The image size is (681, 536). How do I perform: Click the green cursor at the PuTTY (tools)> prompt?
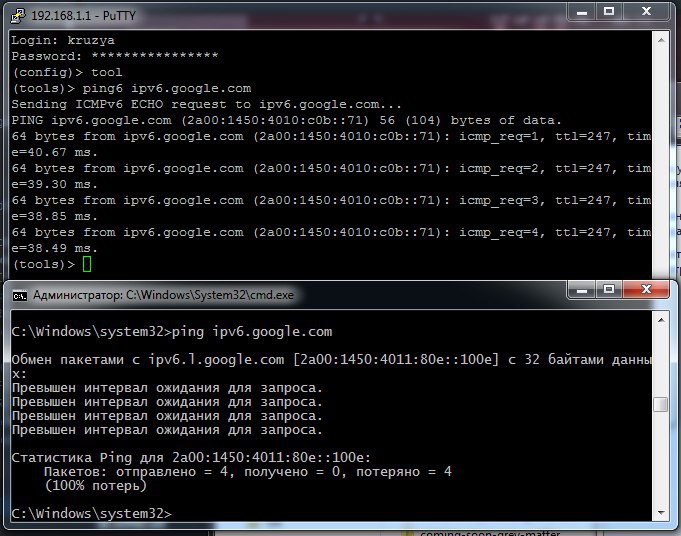(x=87, y=264)
